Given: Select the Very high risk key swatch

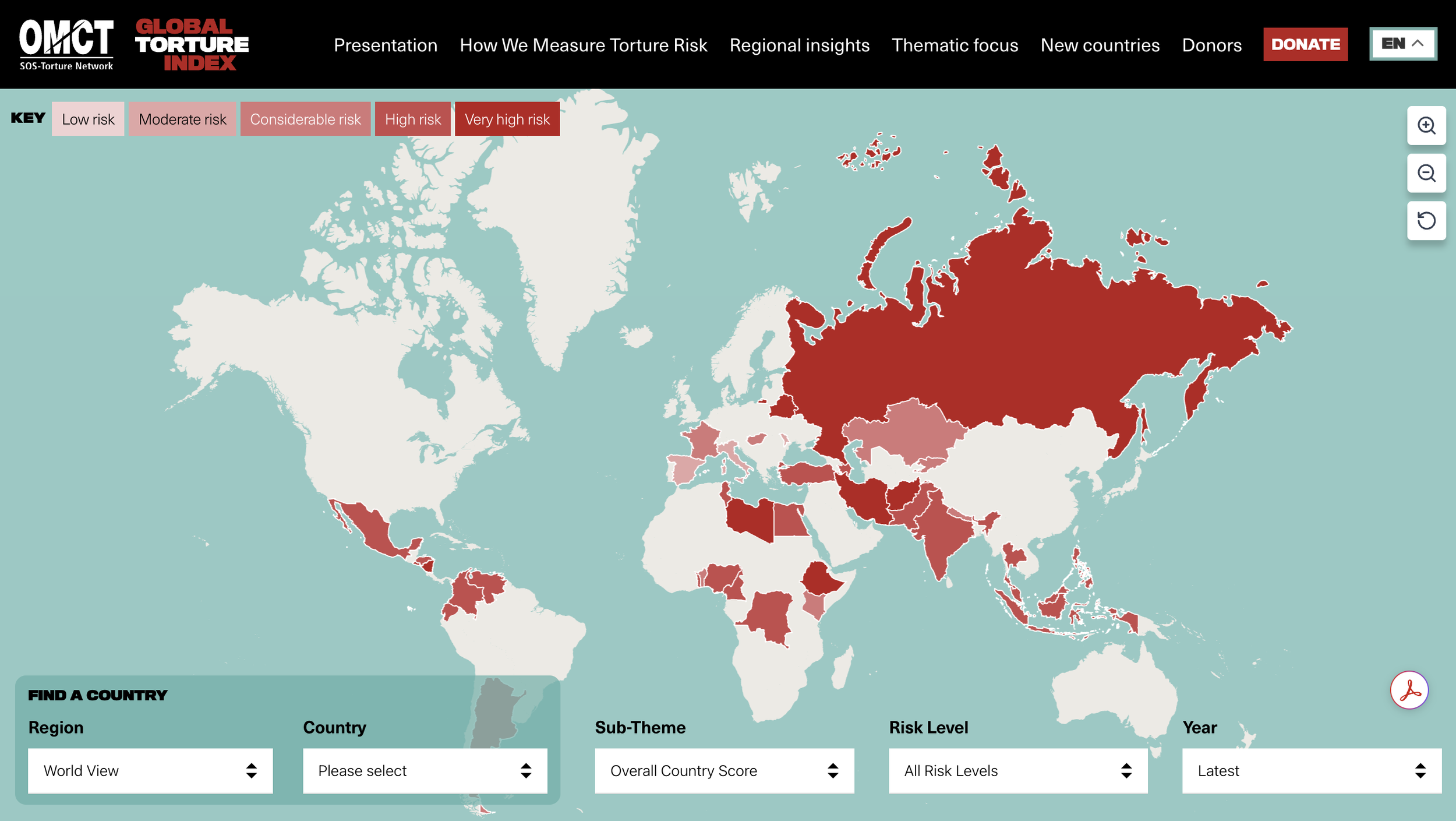Looking at the screenshot, I should click(x=507, y=119).
